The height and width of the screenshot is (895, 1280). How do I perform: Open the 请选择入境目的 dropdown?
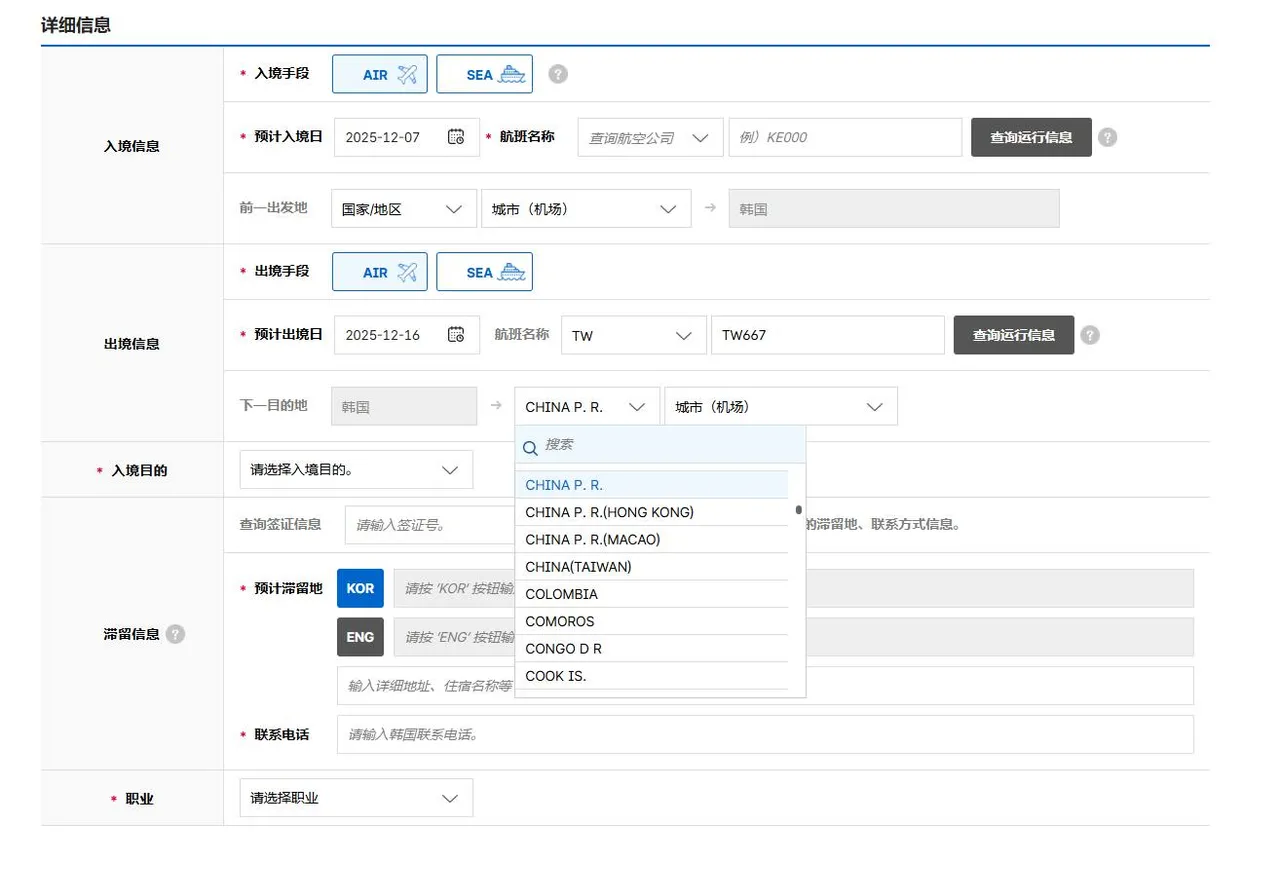(355, 469)
